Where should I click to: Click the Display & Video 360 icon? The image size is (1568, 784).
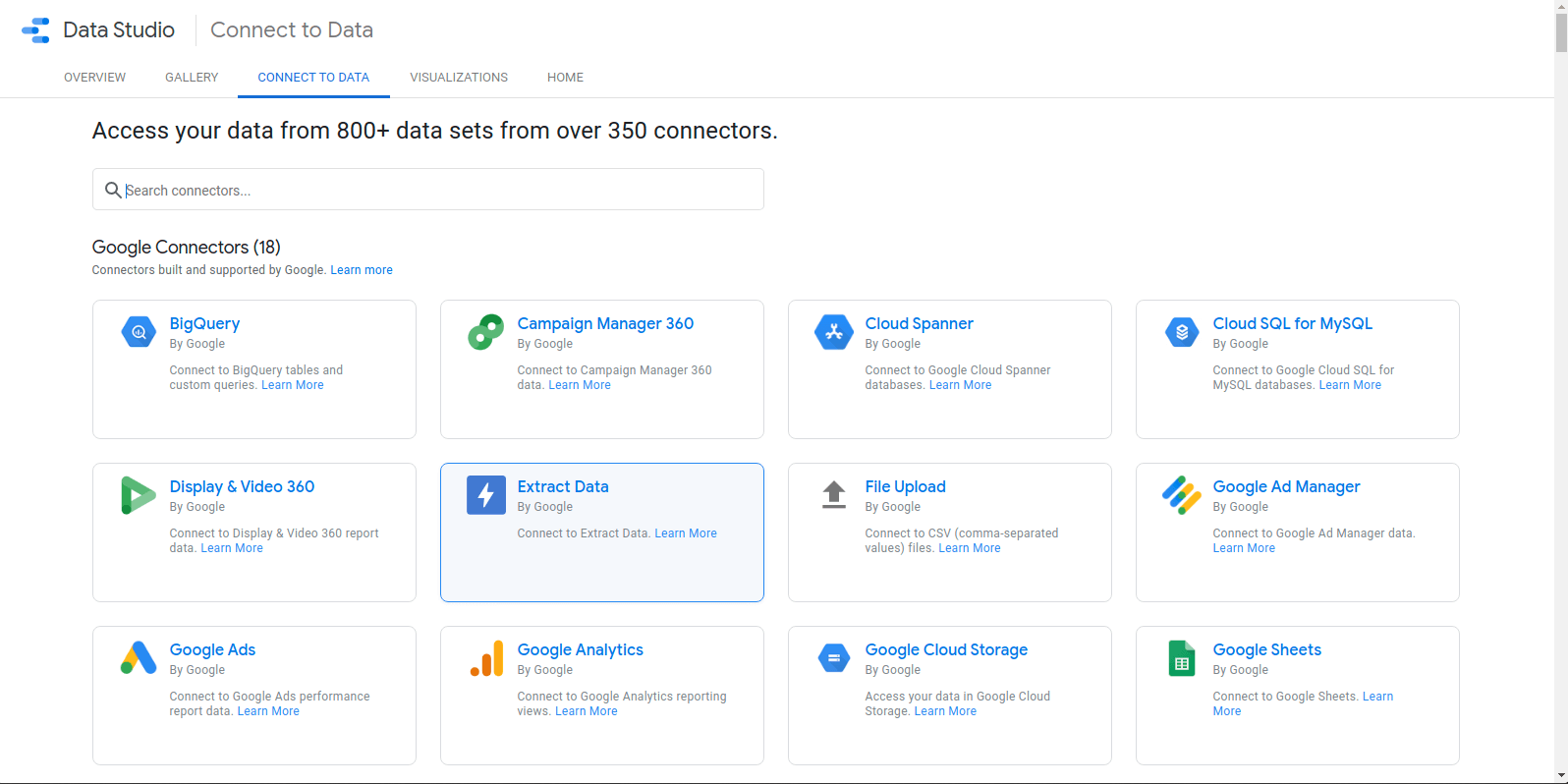pos(138,495)
